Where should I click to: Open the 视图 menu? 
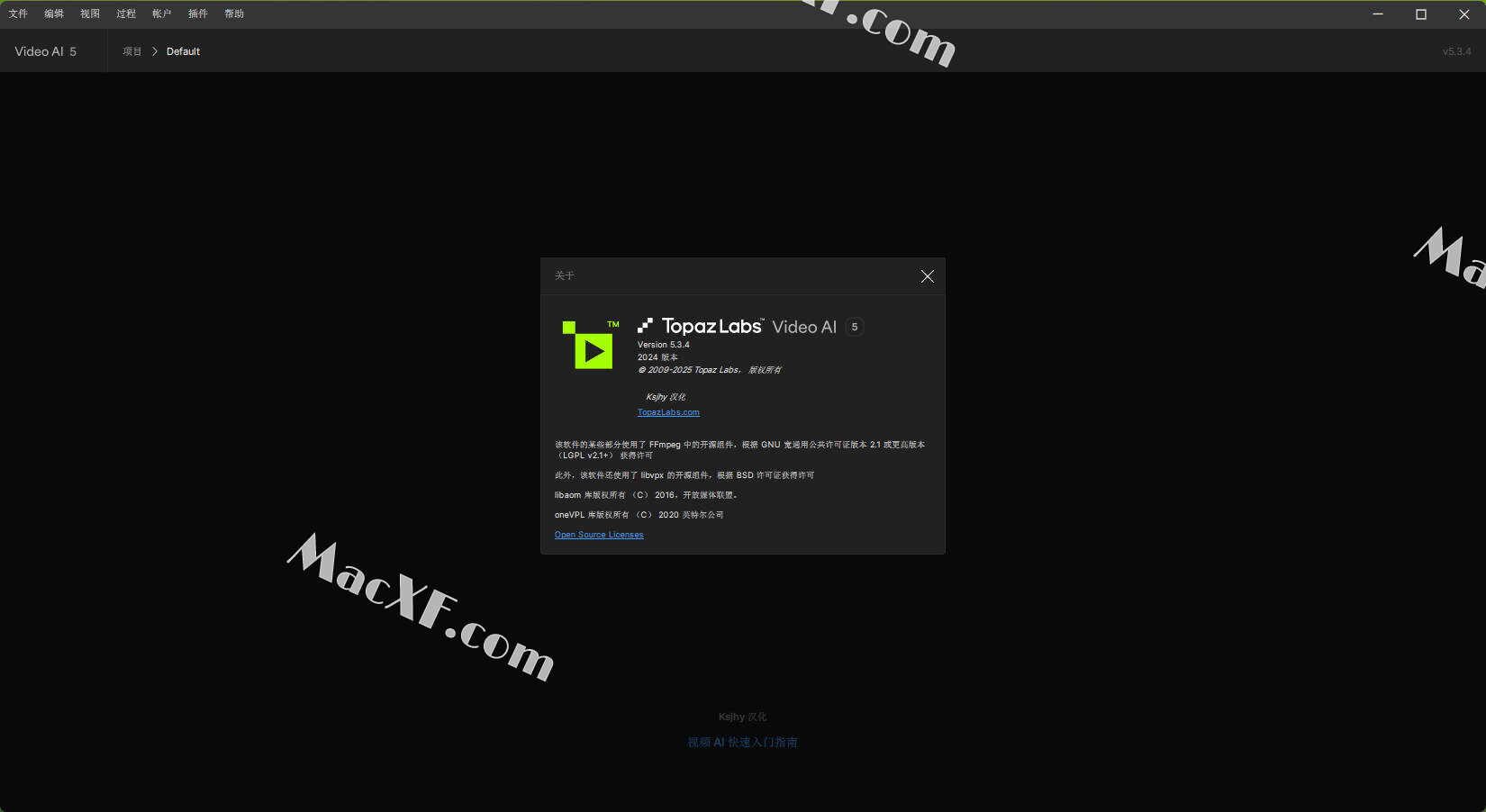pyautogui.click(x=90, y=14)
